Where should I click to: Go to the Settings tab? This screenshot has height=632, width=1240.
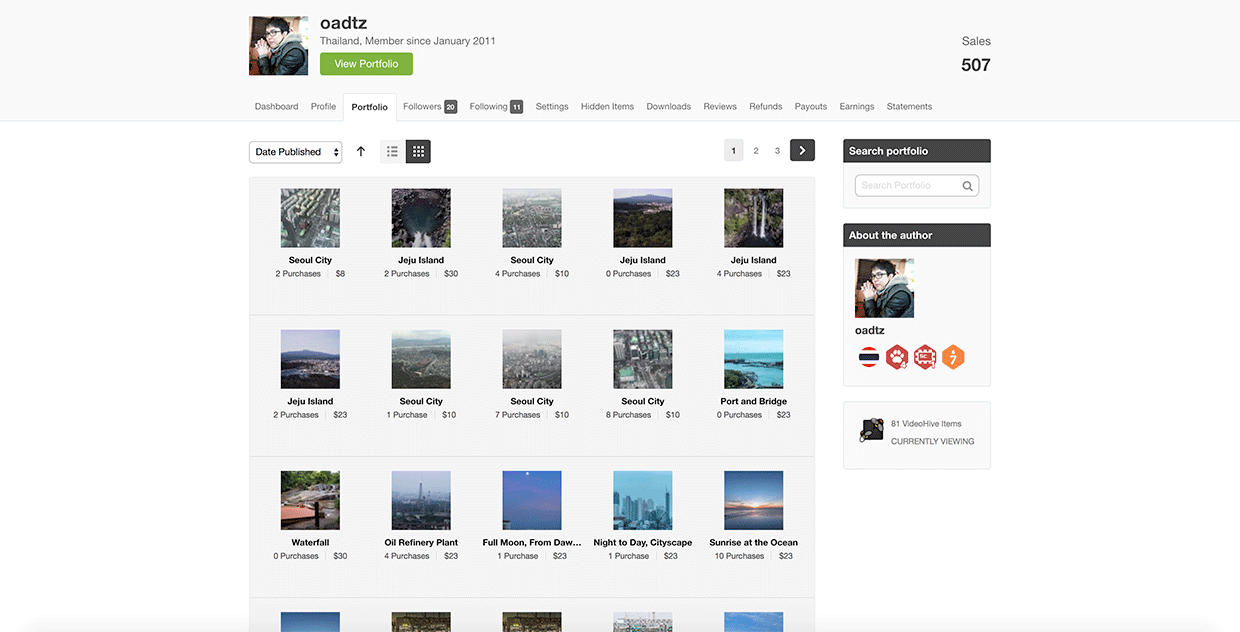click(x=552, y=106)
